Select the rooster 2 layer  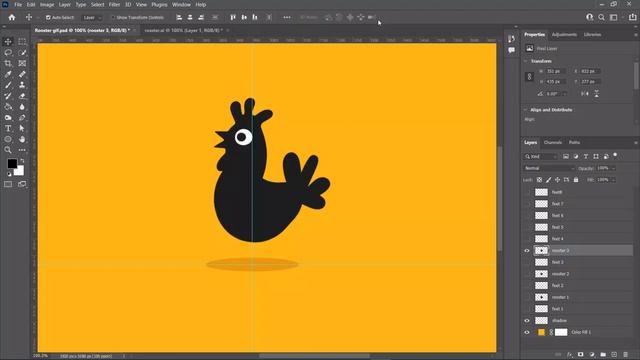click(578, 274)
